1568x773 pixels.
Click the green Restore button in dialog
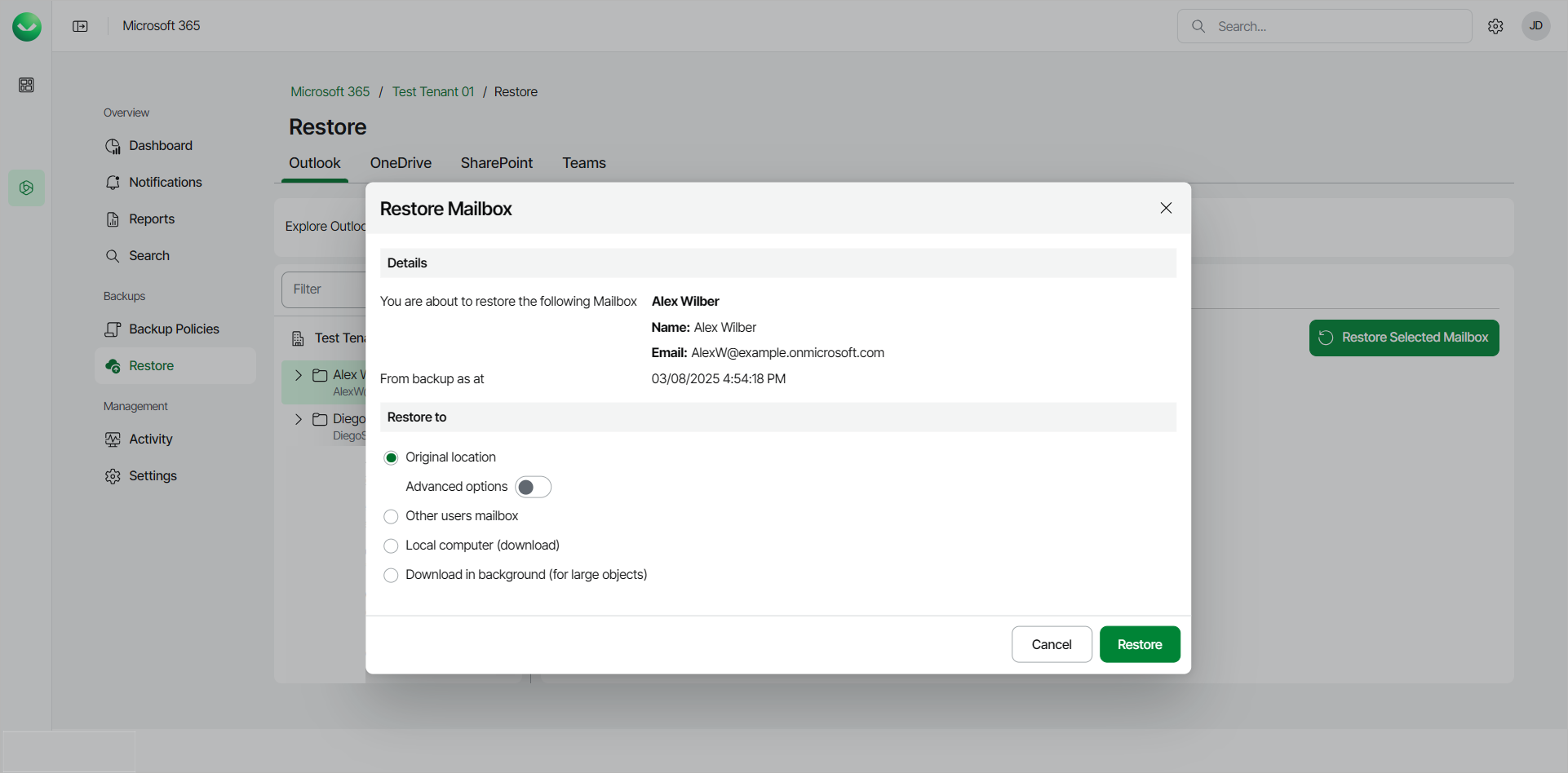click(1139, 644)
